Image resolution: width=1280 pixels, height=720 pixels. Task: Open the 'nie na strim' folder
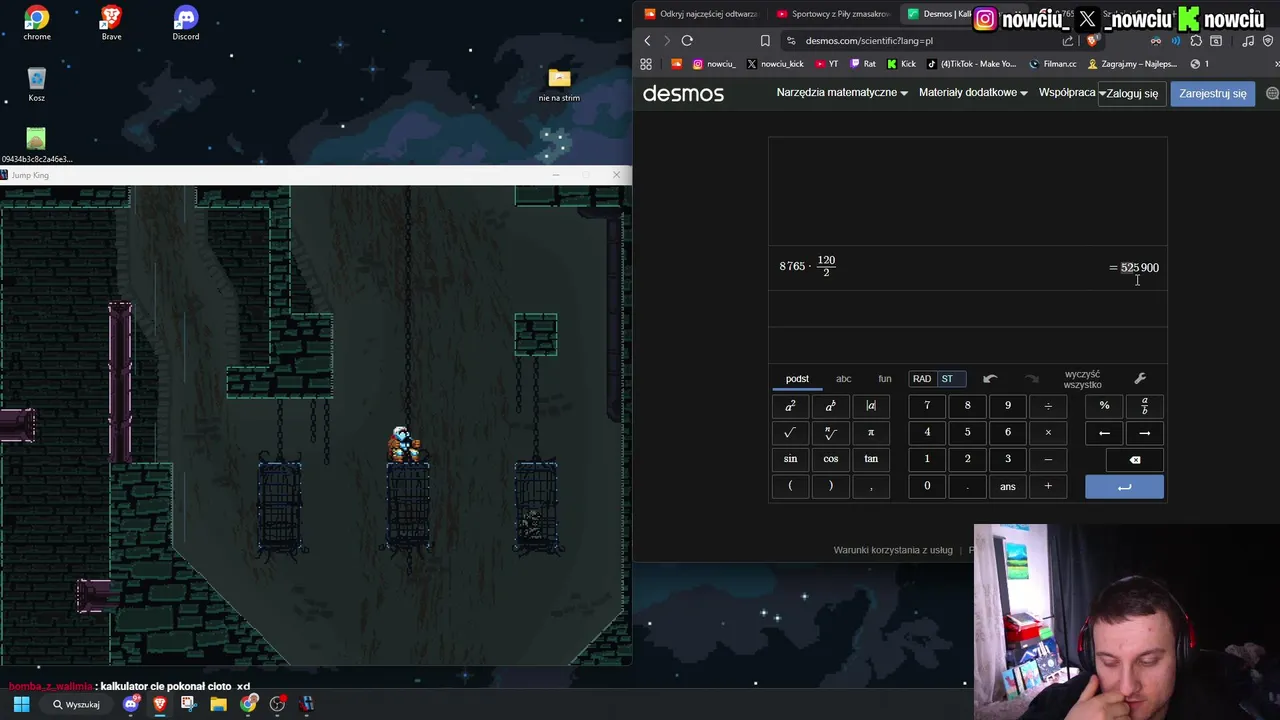[x=559, y=84]
